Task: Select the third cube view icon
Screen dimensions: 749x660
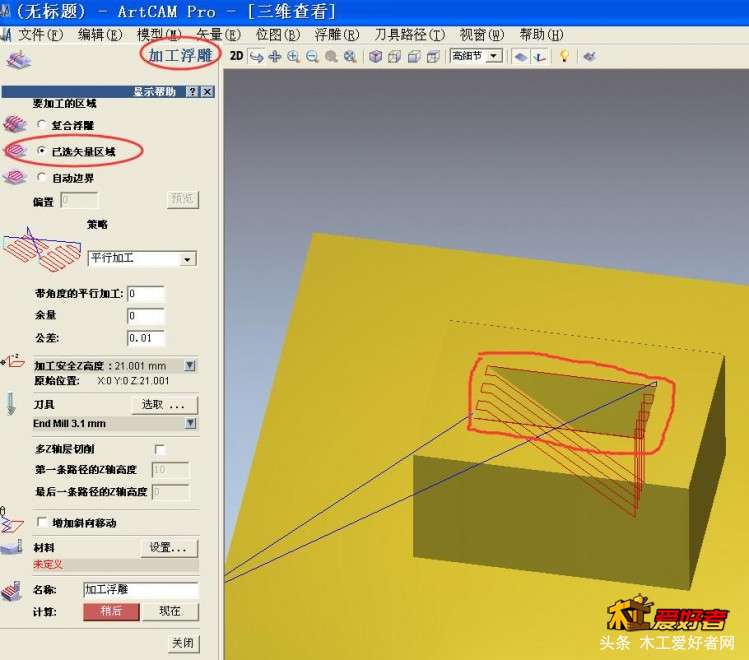Action: 414,56
